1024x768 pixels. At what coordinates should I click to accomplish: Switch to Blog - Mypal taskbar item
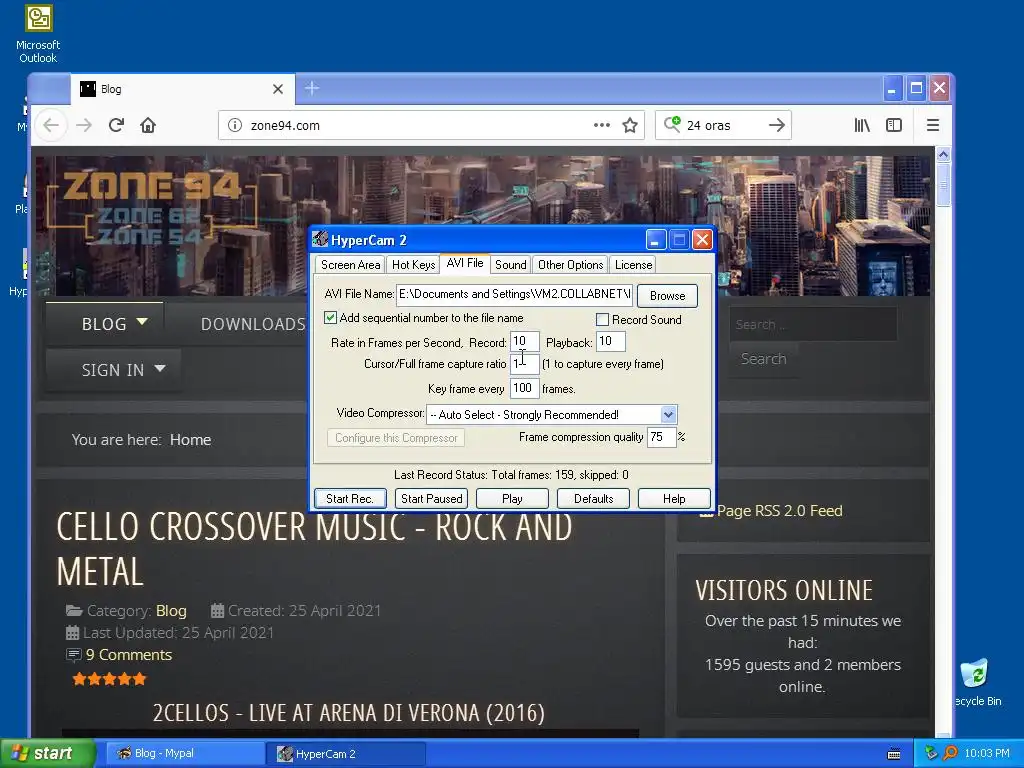(184, 754)
